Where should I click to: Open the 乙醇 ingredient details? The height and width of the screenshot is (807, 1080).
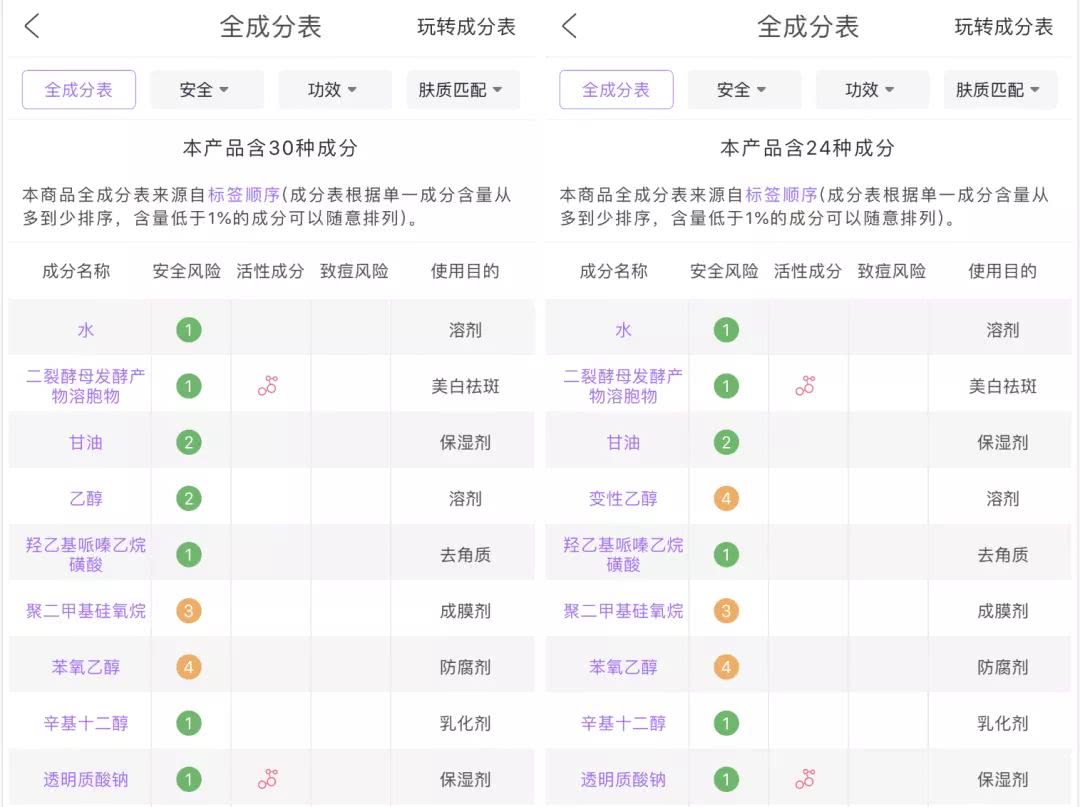click(x=85, y=498)
